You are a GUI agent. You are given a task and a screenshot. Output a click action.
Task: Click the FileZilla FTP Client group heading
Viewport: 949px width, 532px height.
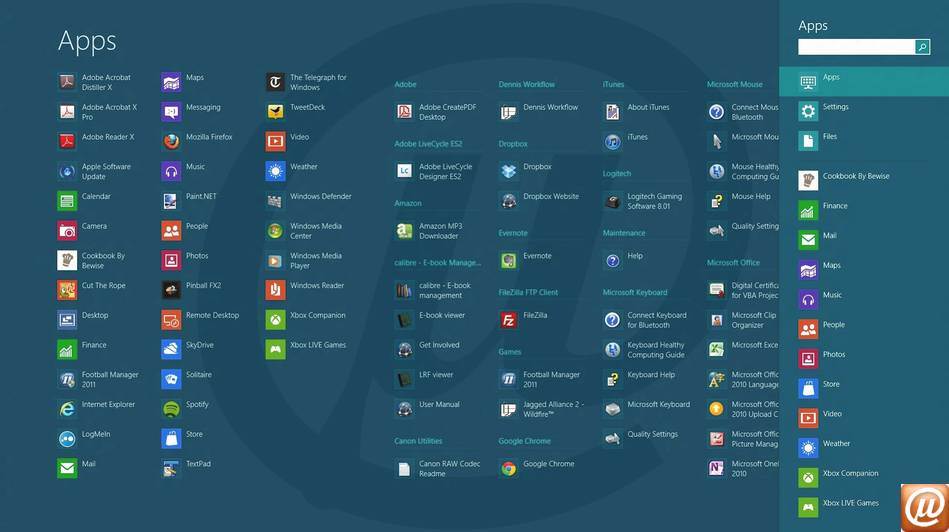click(528, 292)
